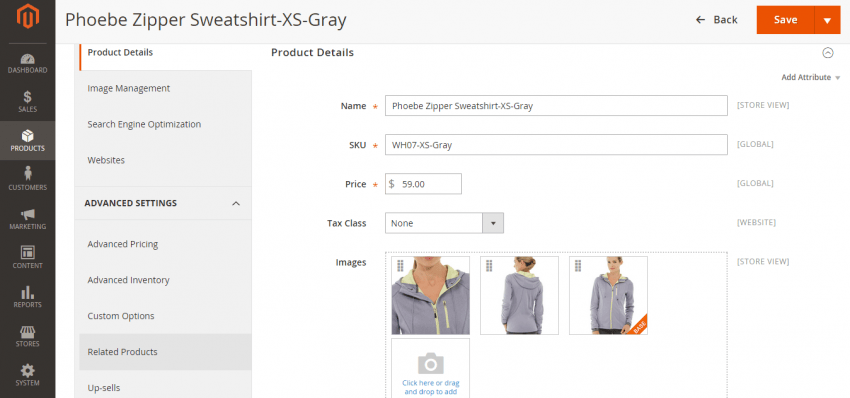Screen dimensions: 850x398
Task: Click the STORE VIEW label beside Name
Action: [x=763, y=105]
